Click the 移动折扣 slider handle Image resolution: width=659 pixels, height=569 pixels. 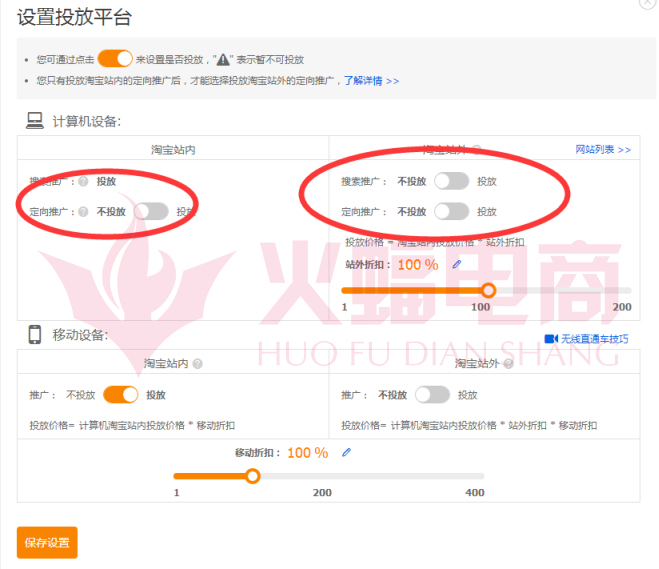pos(253,476)
